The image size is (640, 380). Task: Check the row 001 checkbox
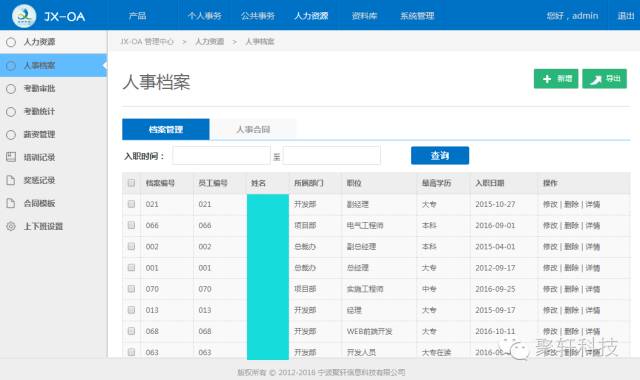[x=131, y=267]
